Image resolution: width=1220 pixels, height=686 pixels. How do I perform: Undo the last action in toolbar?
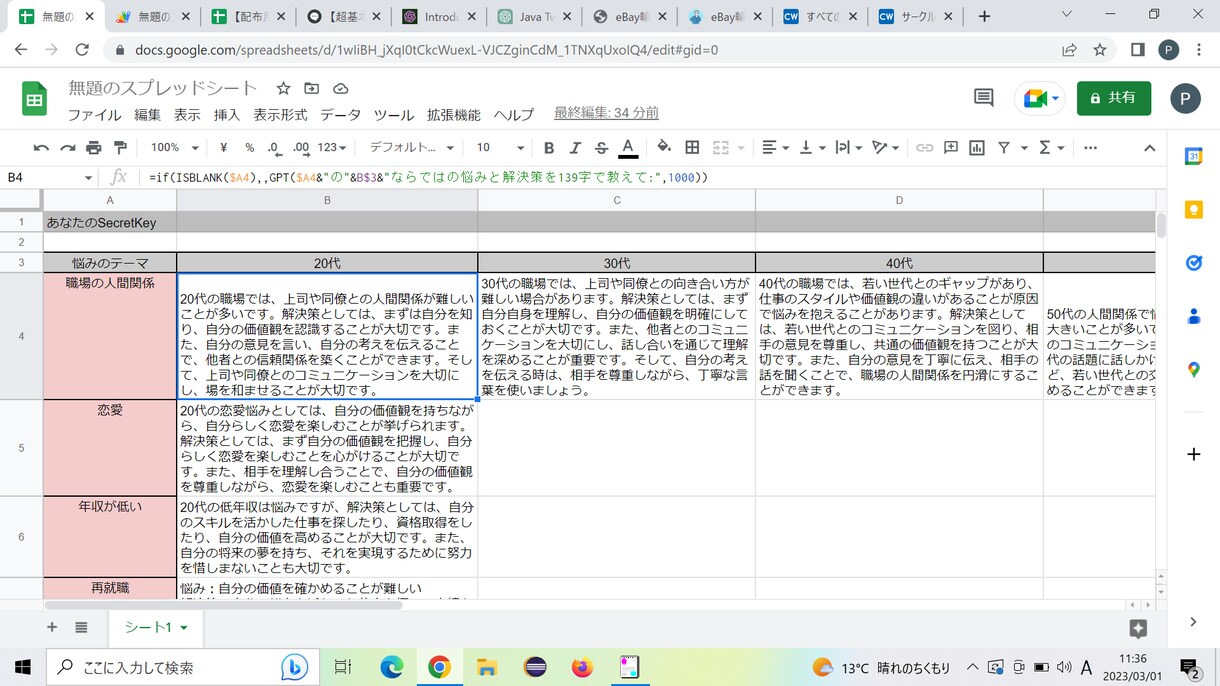click(x=41, y=148)
